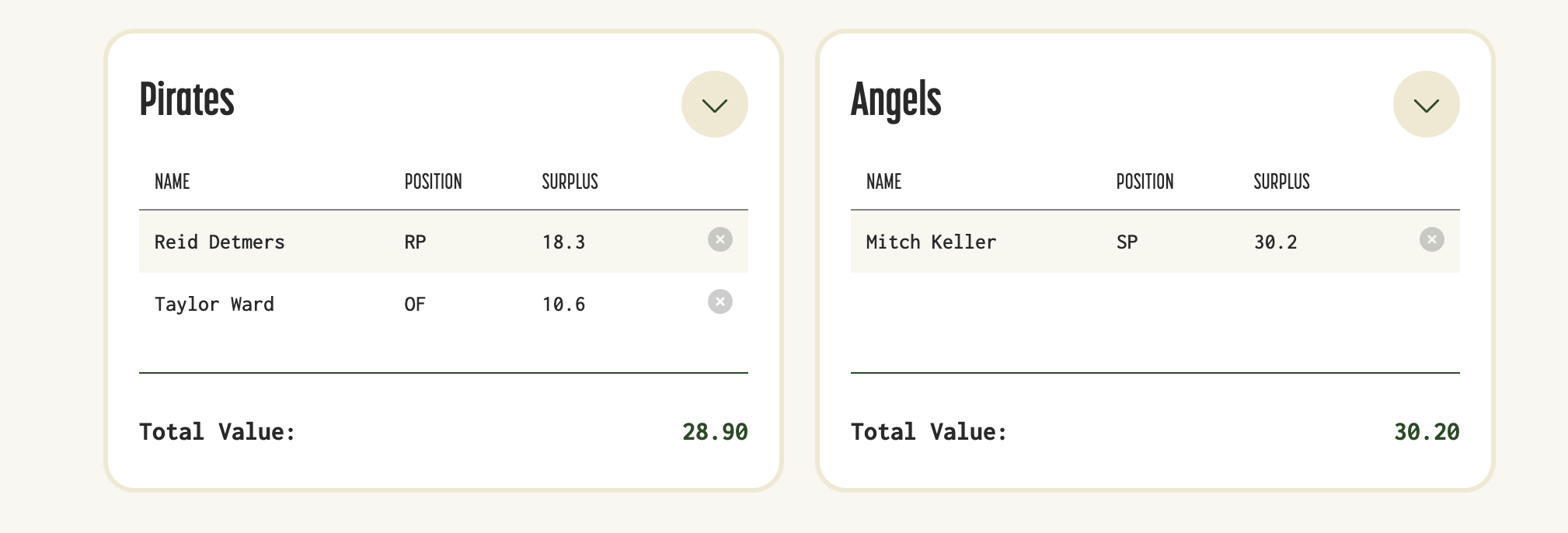Click the Angels team heading

point(896,101)
